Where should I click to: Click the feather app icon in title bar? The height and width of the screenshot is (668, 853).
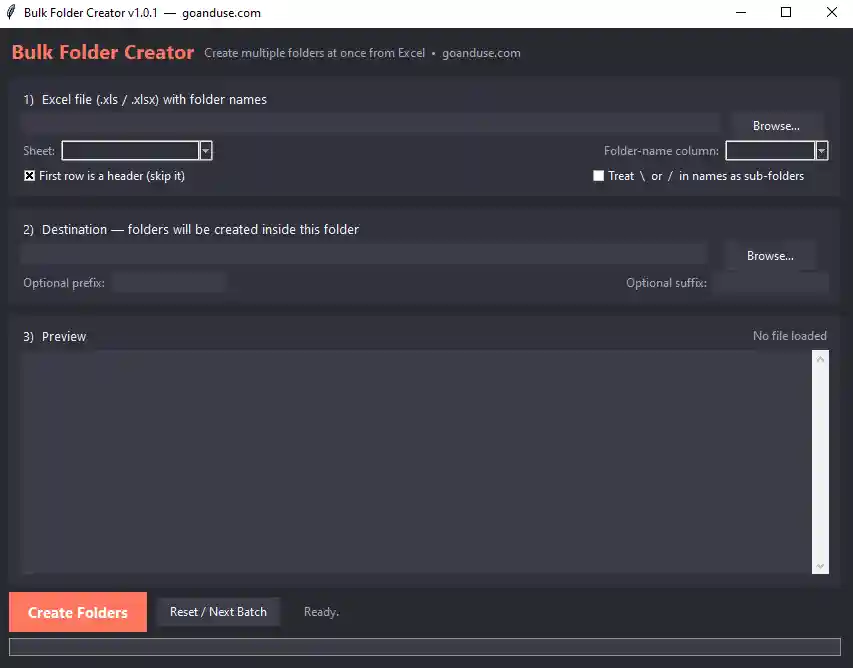[x=11, y=13]
